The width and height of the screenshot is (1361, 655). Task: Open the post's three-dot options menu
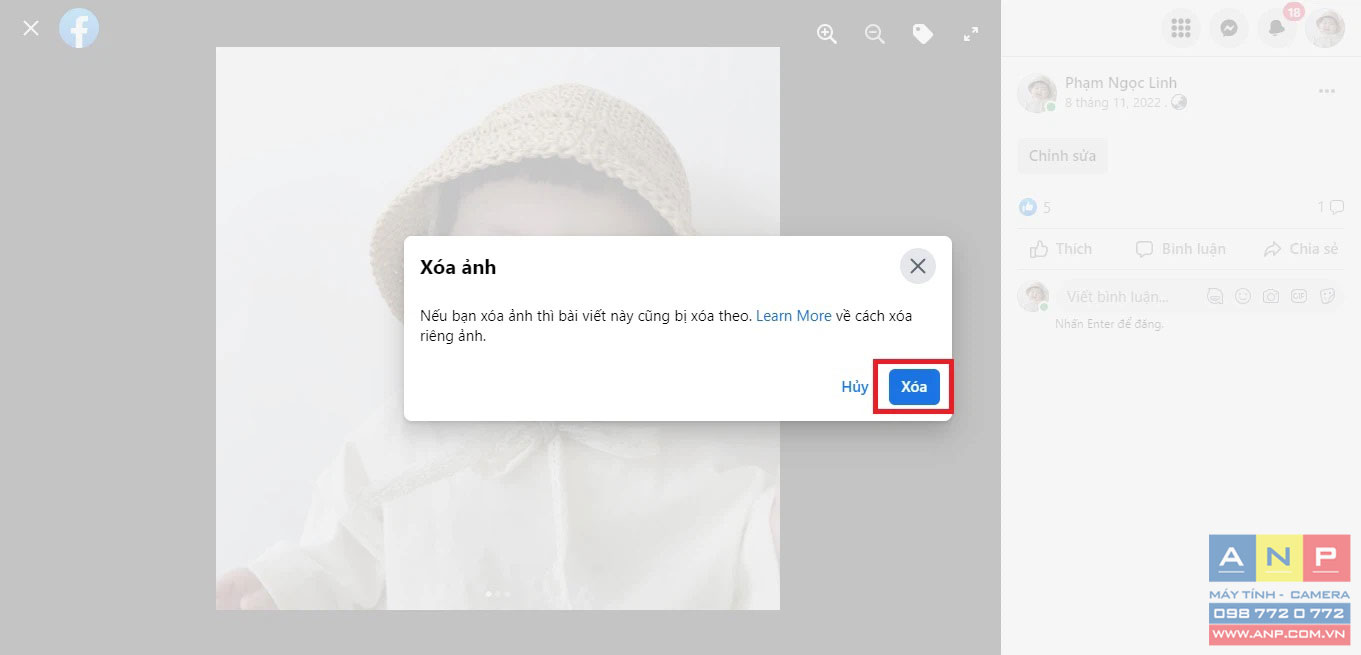click(1327, 91)
